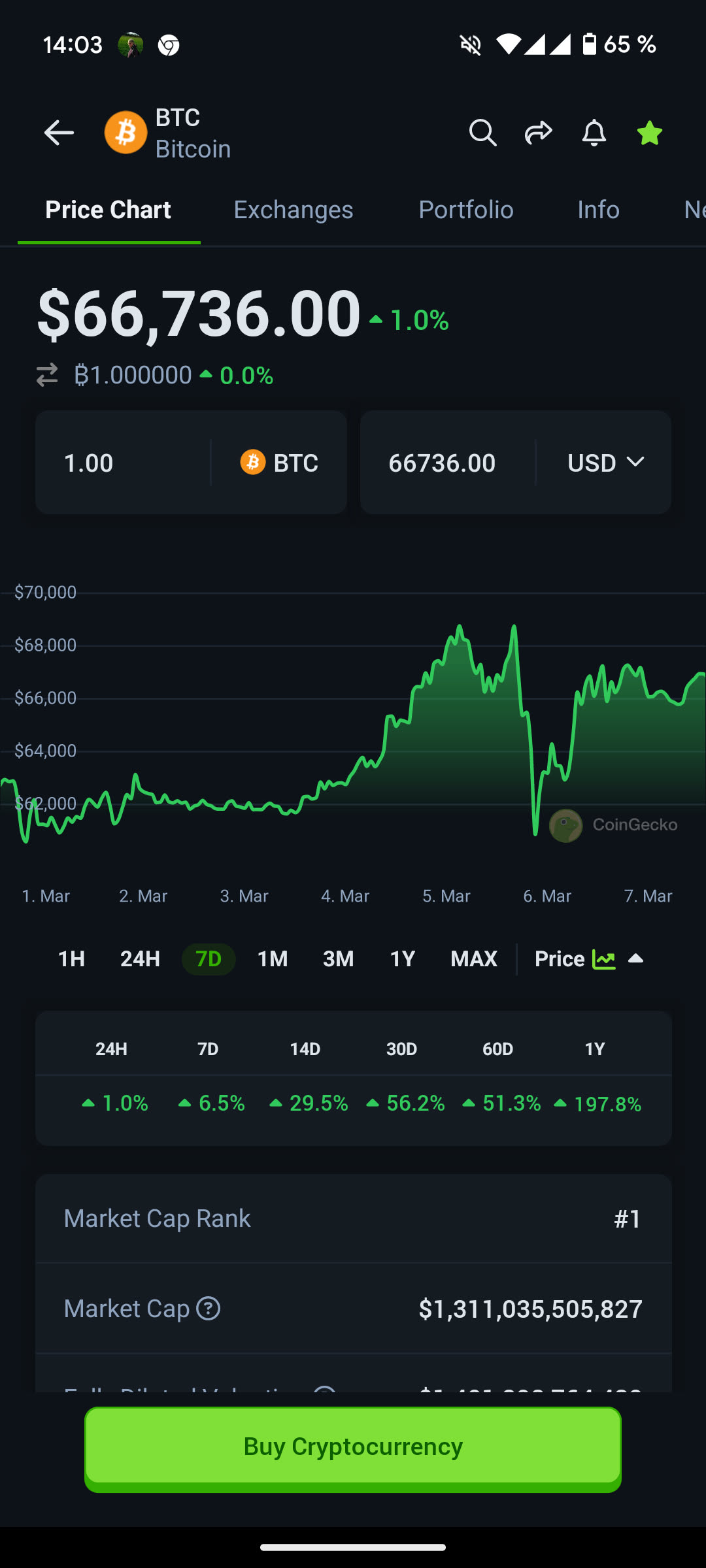Switch to the Exchanges tab
Viewport: 706px width, 1568px height.
point(293,210)
